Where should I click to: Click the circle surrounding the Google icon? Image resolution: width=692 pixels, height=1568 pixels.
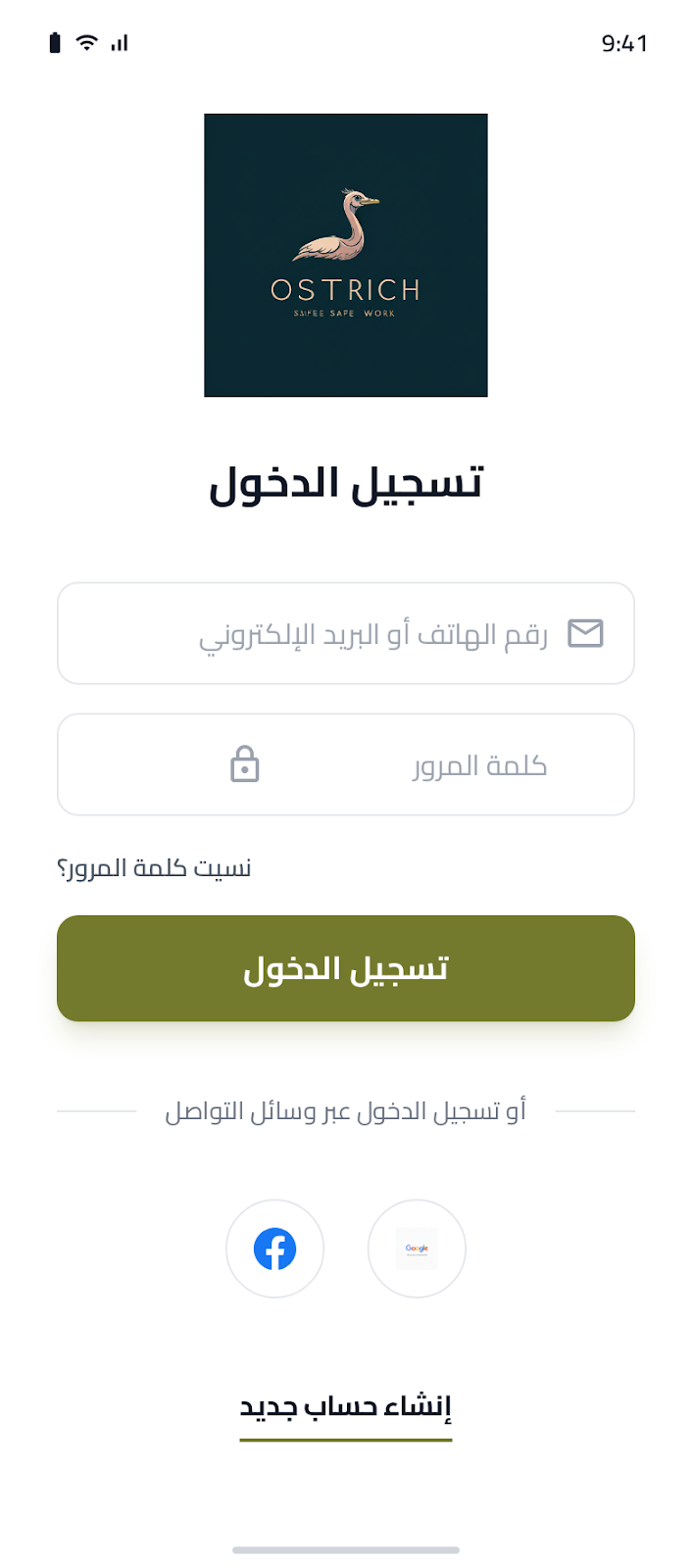417,1249
